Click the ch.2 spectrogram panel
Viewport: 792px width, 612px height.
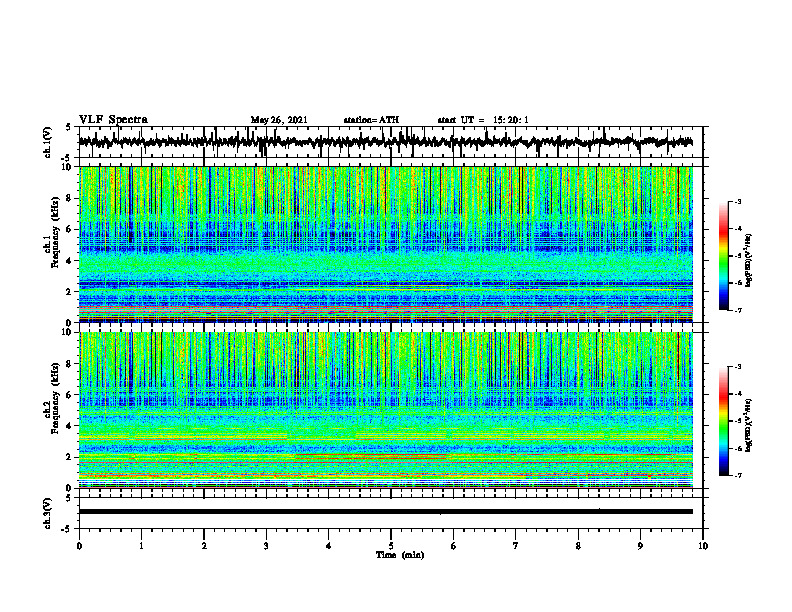(386, 410)
